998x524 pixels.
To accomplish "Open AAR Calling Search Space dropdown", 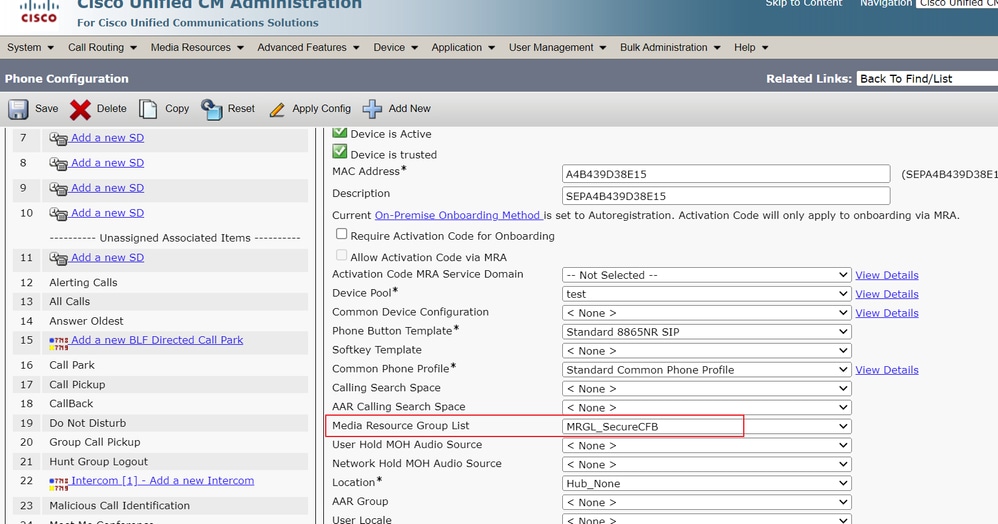I will point(706,407).
